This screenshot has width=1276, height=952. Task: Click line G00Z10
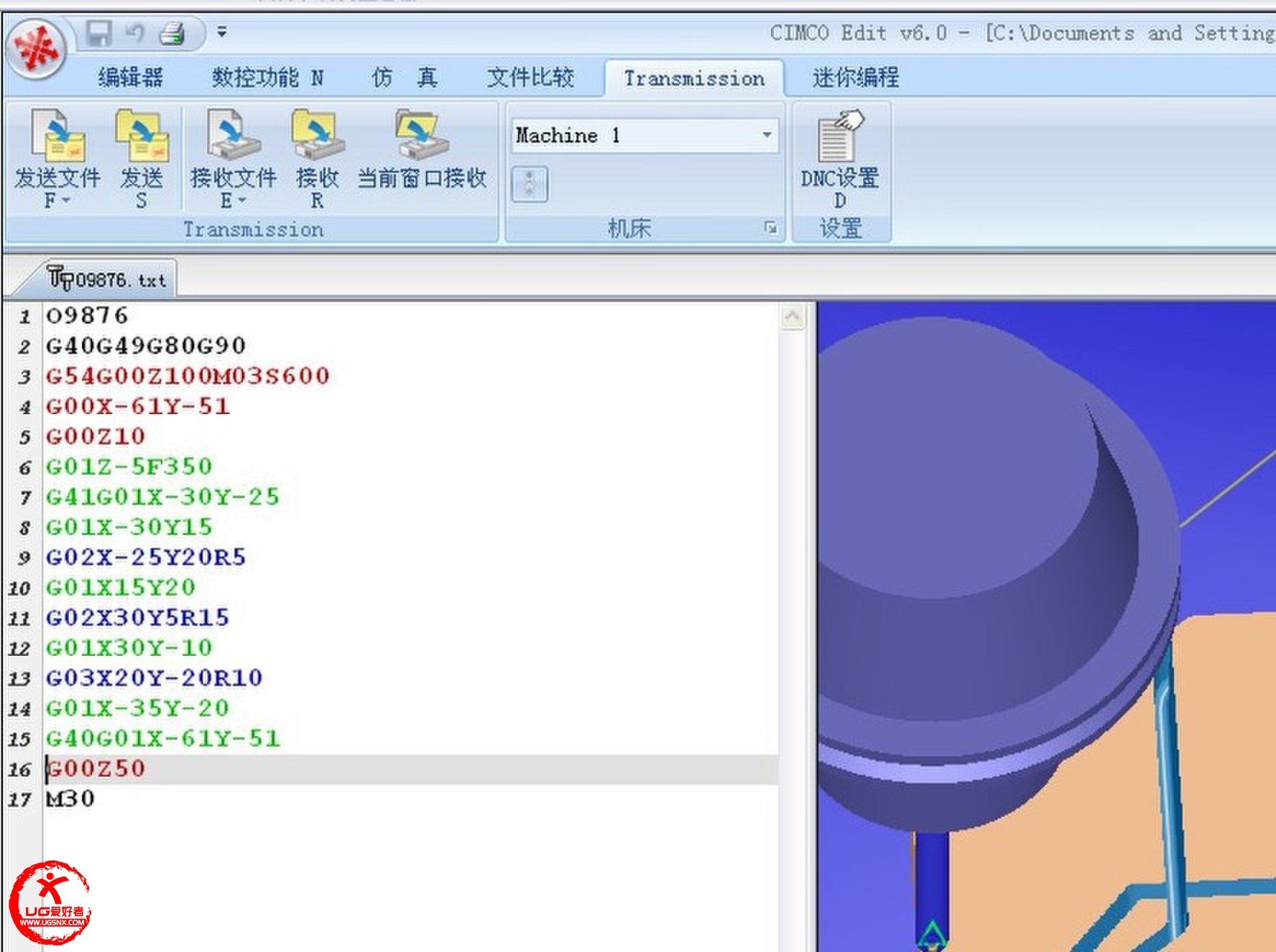tap(96, 436)
